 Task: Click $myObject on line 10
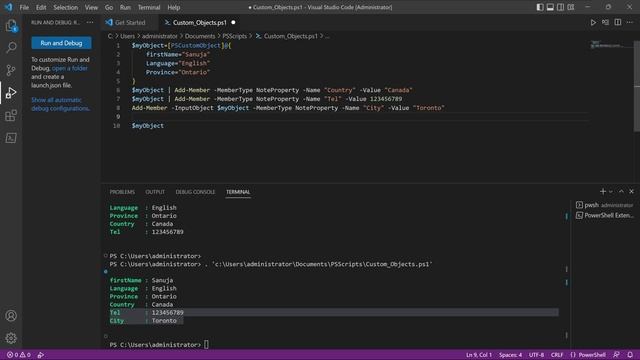148,126
